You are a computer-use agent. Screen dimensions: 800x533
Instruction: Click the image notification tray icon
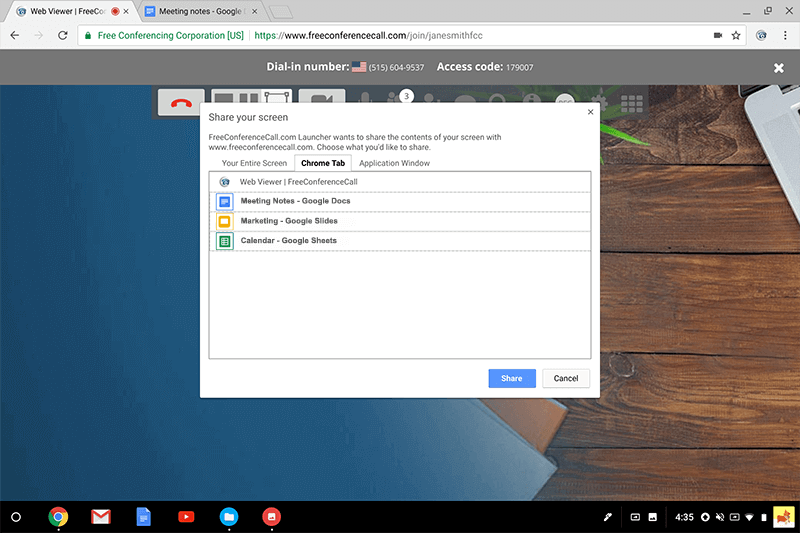(653, 517)
